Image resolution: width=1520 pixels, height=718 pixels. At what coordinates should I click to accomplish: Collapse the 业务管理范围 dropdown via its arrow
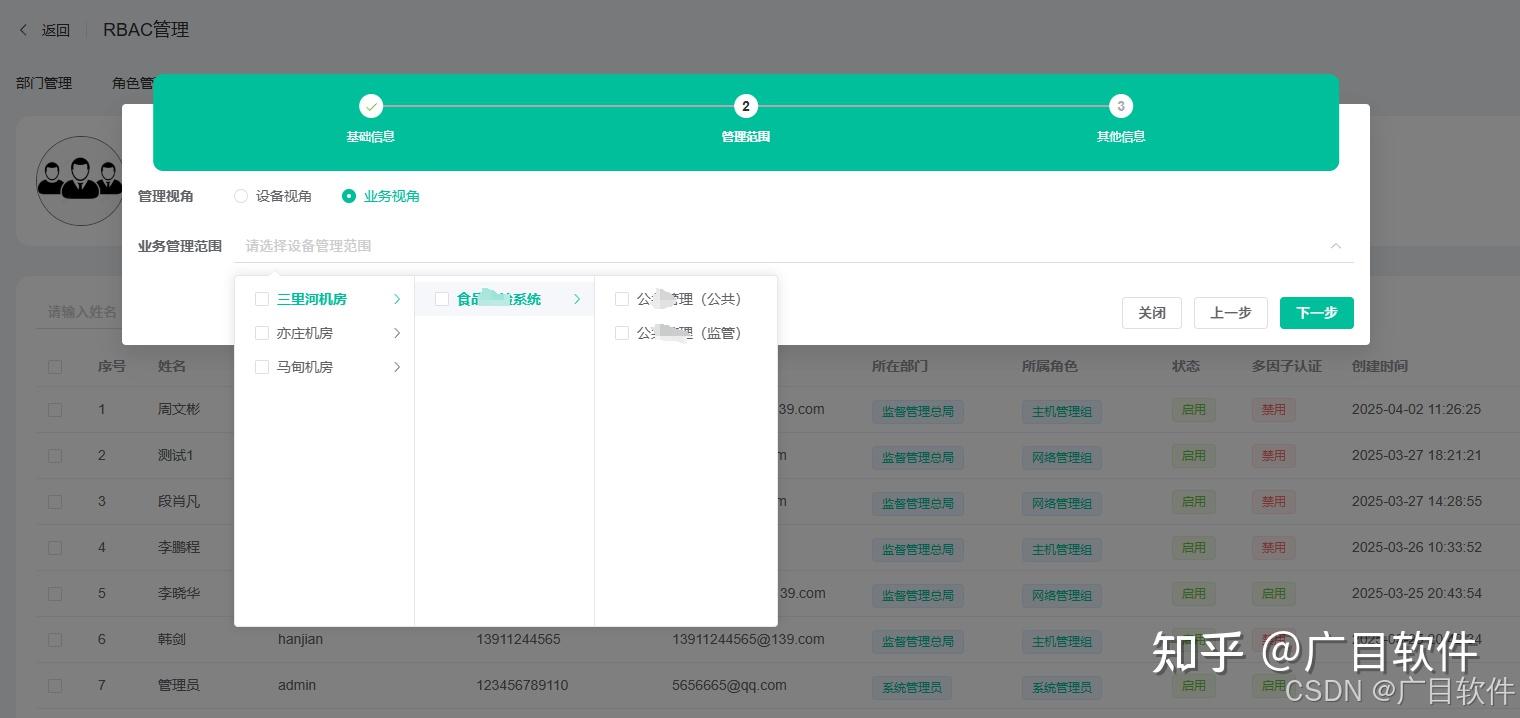[x=1336, y=246]
